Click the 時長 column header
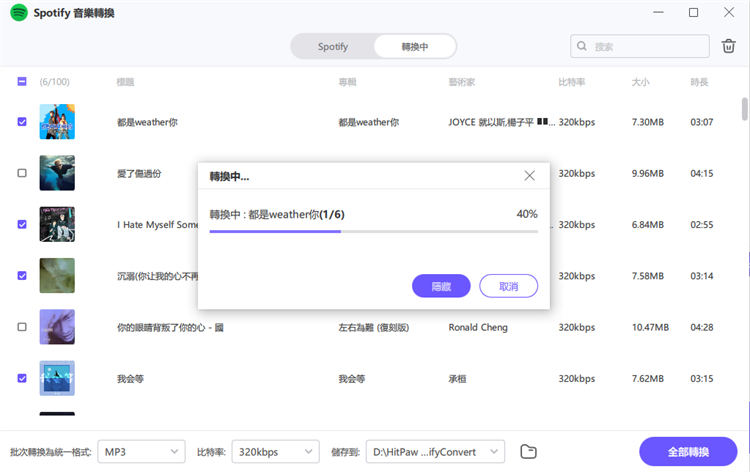750x472 pixels. (x=699, y=82)
